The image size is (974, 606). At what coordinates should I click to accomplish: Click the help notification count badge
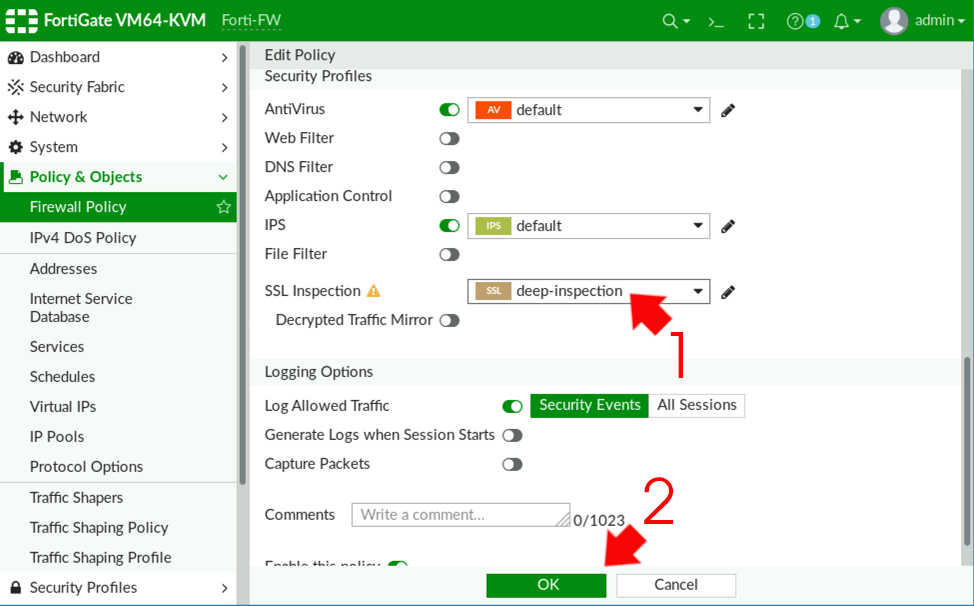812,22
